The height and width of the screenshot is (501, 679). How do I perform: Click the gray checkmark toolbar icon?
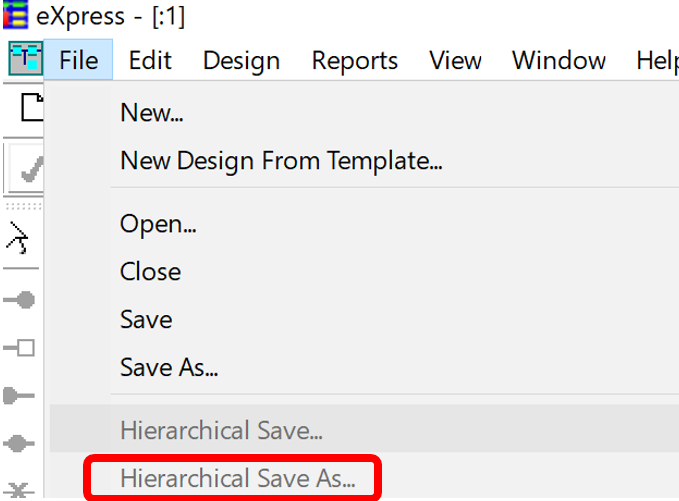[31, 169]
